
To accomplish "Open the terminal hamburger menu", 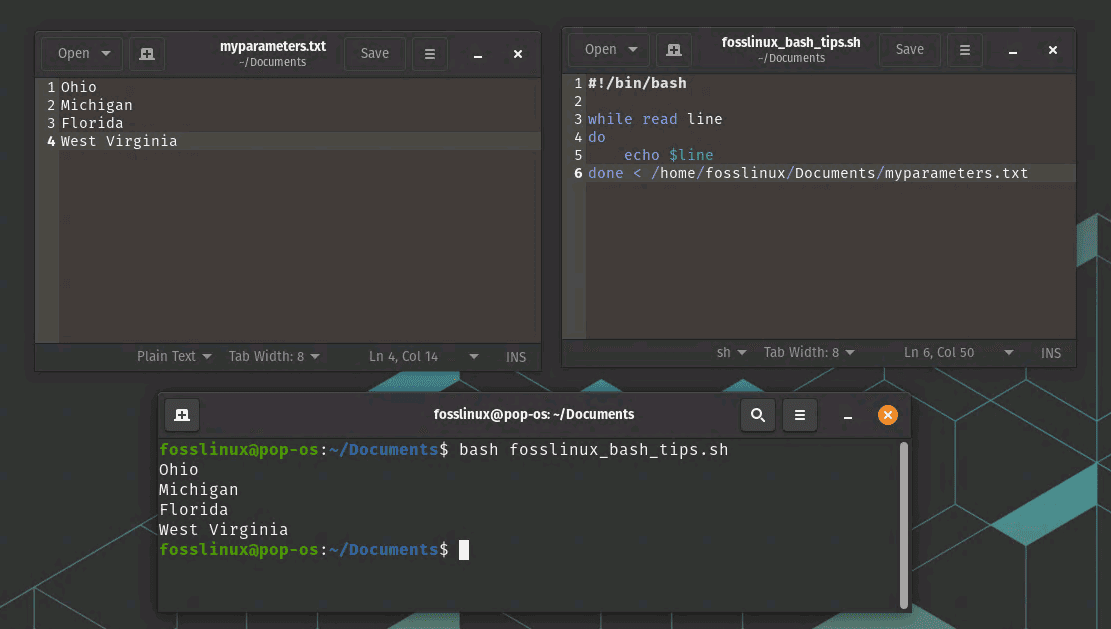I will tap(799, 415).
